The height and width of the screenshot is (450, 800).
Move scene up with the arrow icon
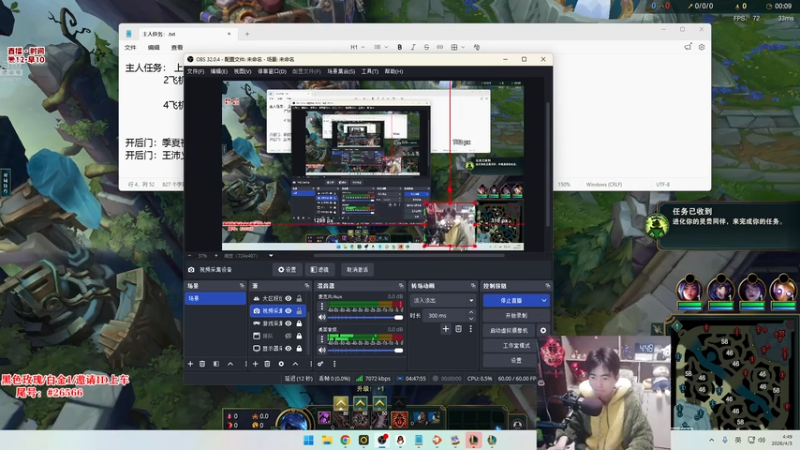[x=230, y=364]
